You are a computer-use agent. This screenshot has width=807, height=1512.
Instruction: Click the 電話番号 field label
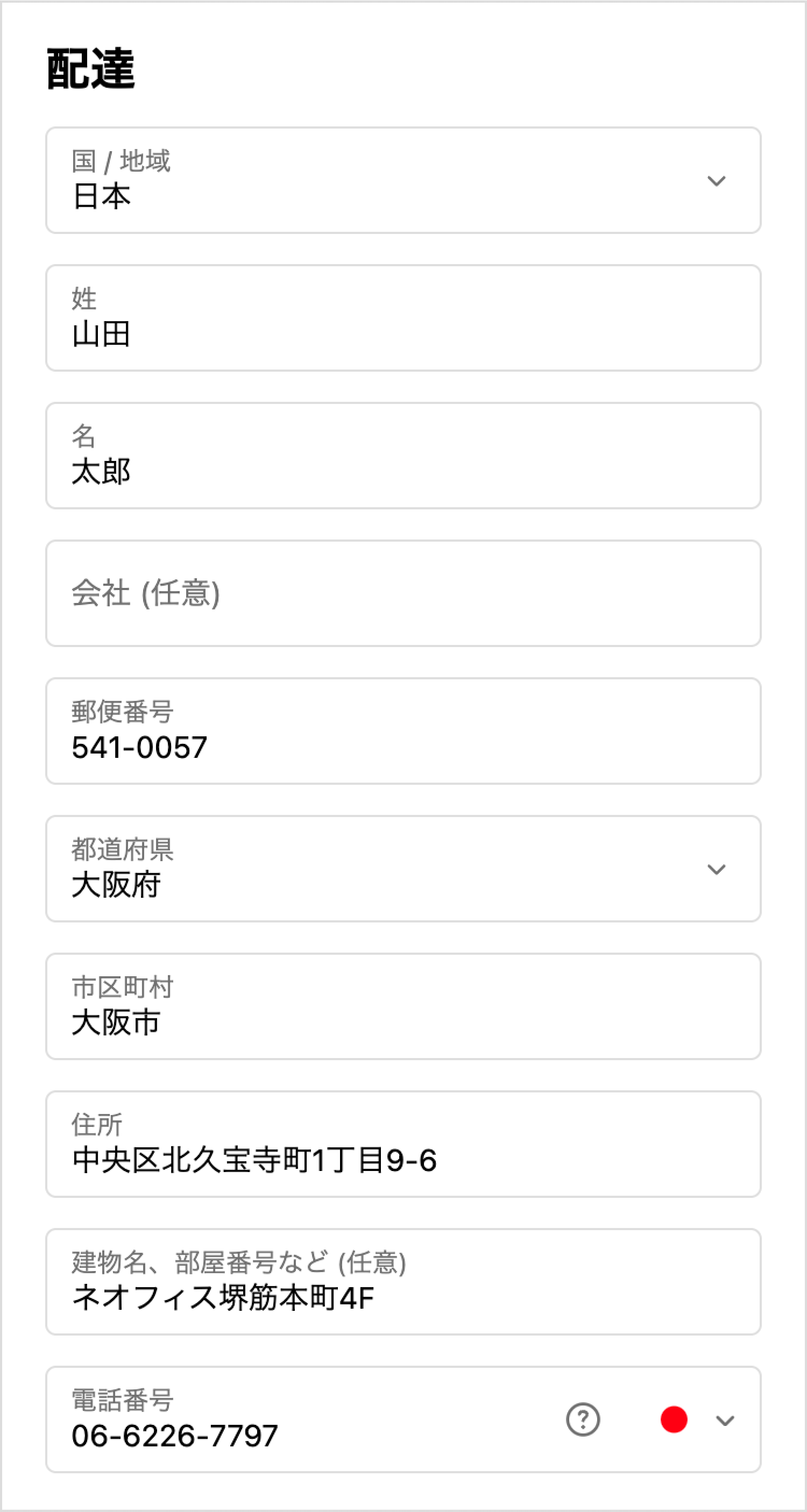pos(122,1400)
